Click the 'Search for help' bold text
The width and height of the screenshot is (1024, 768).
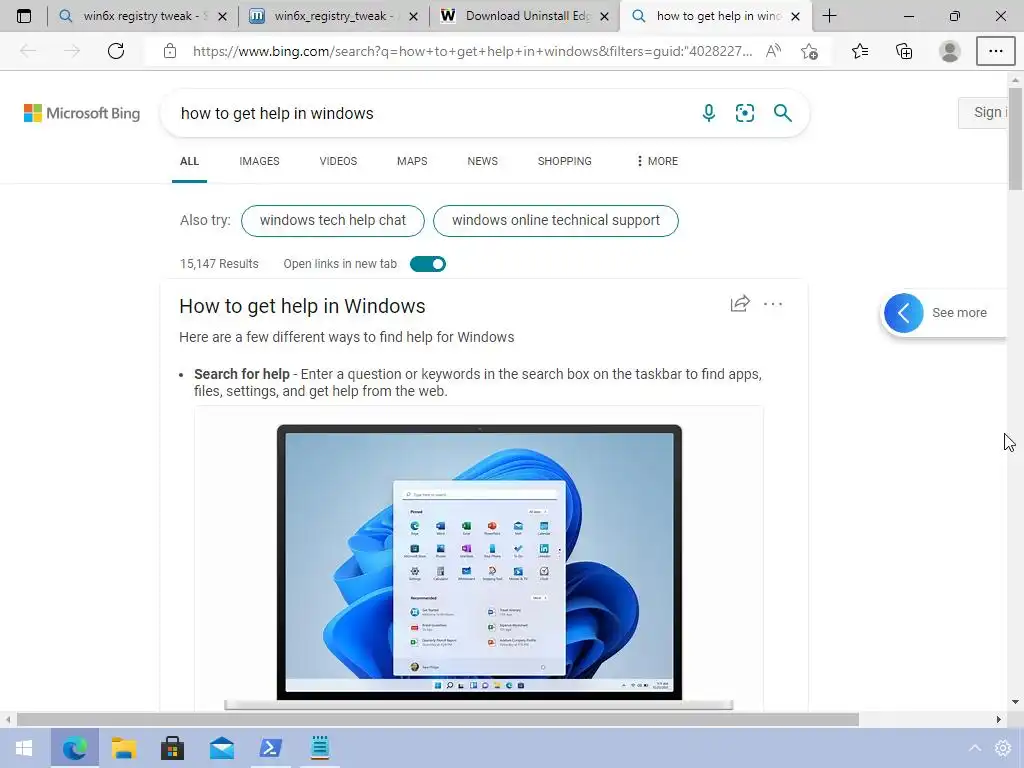pos(242,374)
